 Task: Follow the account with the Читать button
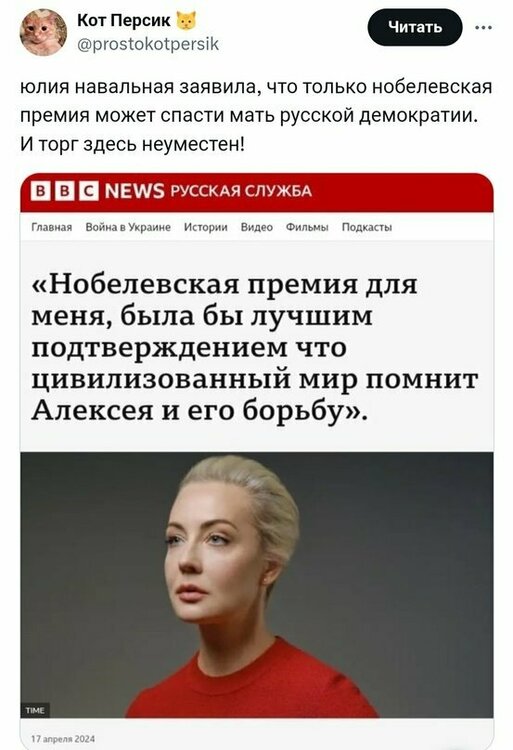coord(415,27)
